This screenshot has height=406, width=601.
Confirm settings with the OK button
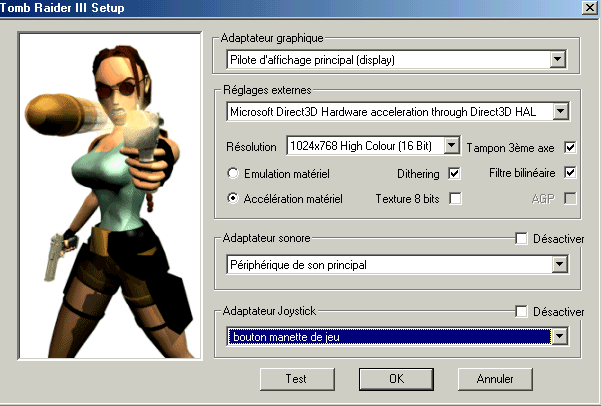tap(396, 379)
